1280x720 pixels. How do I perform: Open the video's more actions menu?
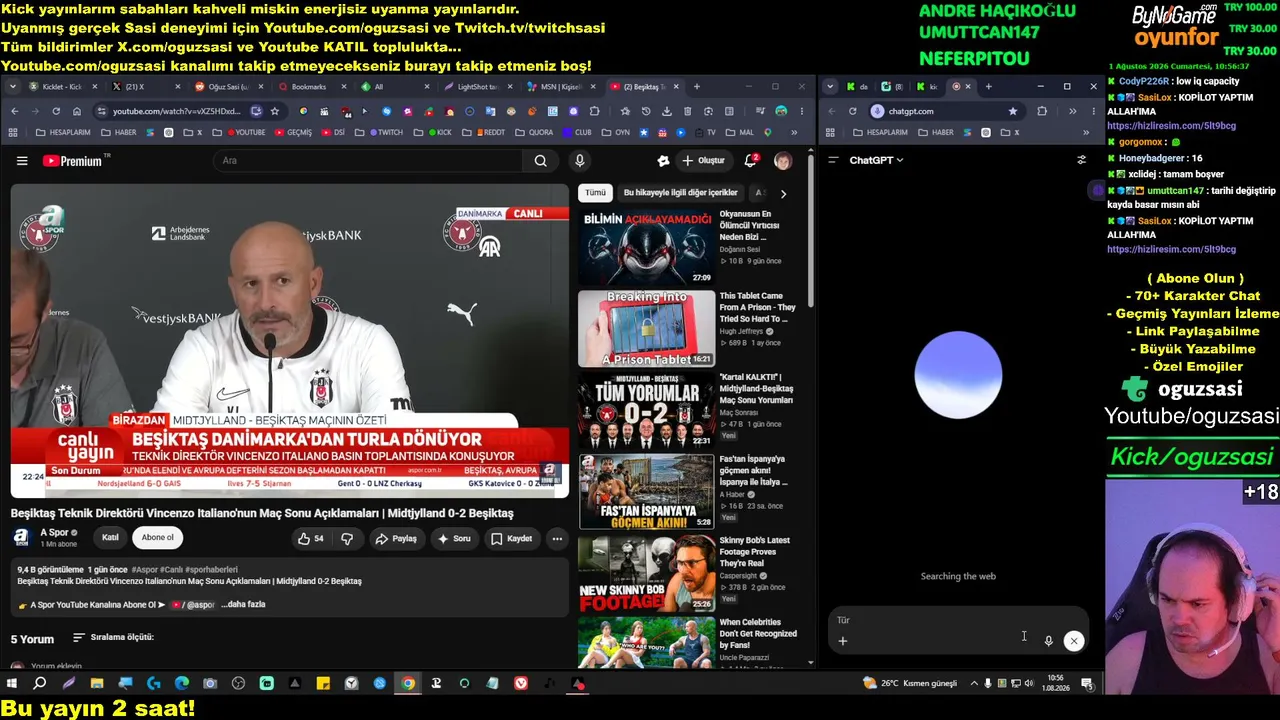point(557,538)
